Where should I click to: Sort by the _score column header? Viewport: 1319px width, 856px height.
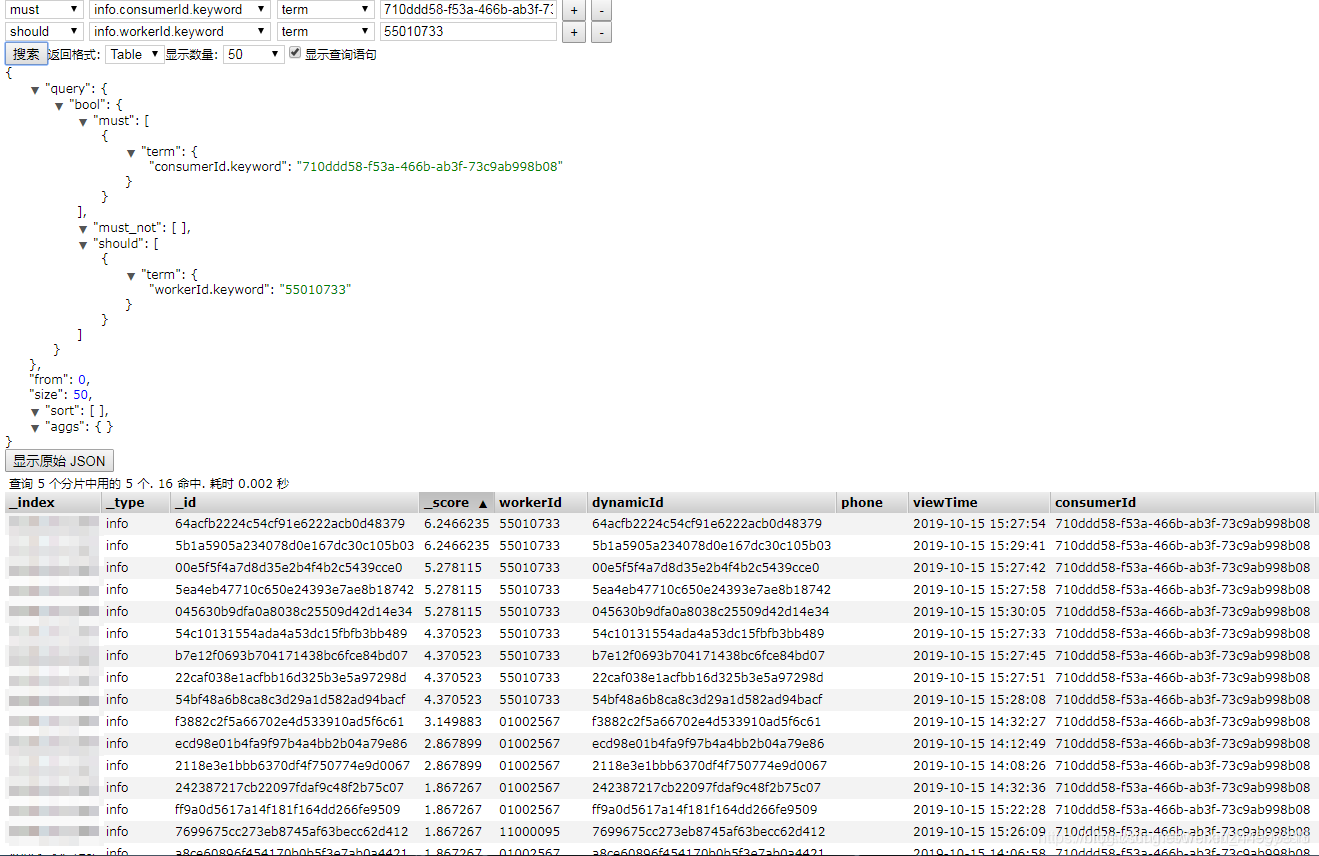(x=457, y=502)
